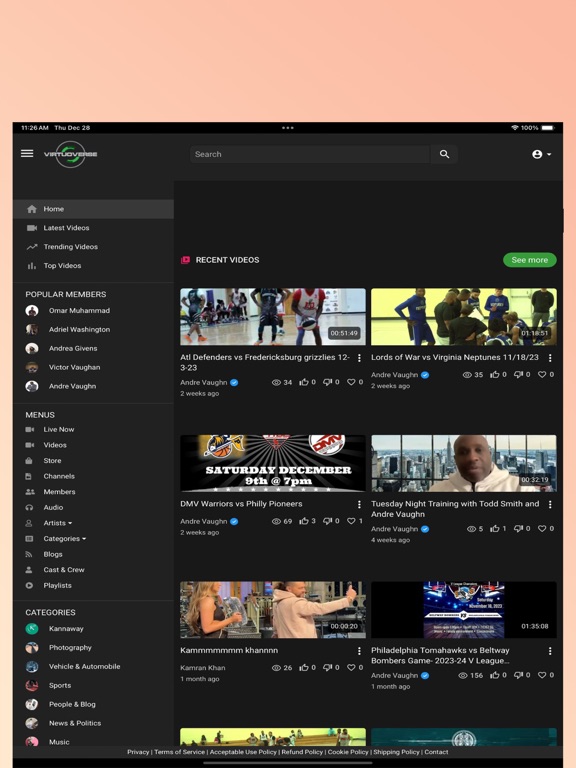Image resolution: width=576 pixels, height=768 pixels.
Task: Click the Cast & Crew icon
Action: (x=29, y=570)
